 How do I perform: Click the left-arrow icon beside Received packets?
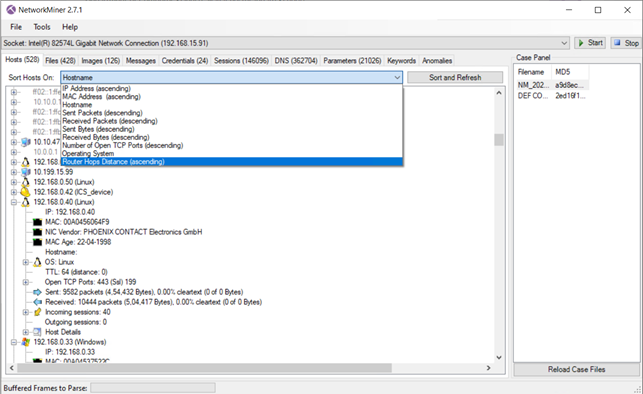pyautogui.click(x=37, y=302)
